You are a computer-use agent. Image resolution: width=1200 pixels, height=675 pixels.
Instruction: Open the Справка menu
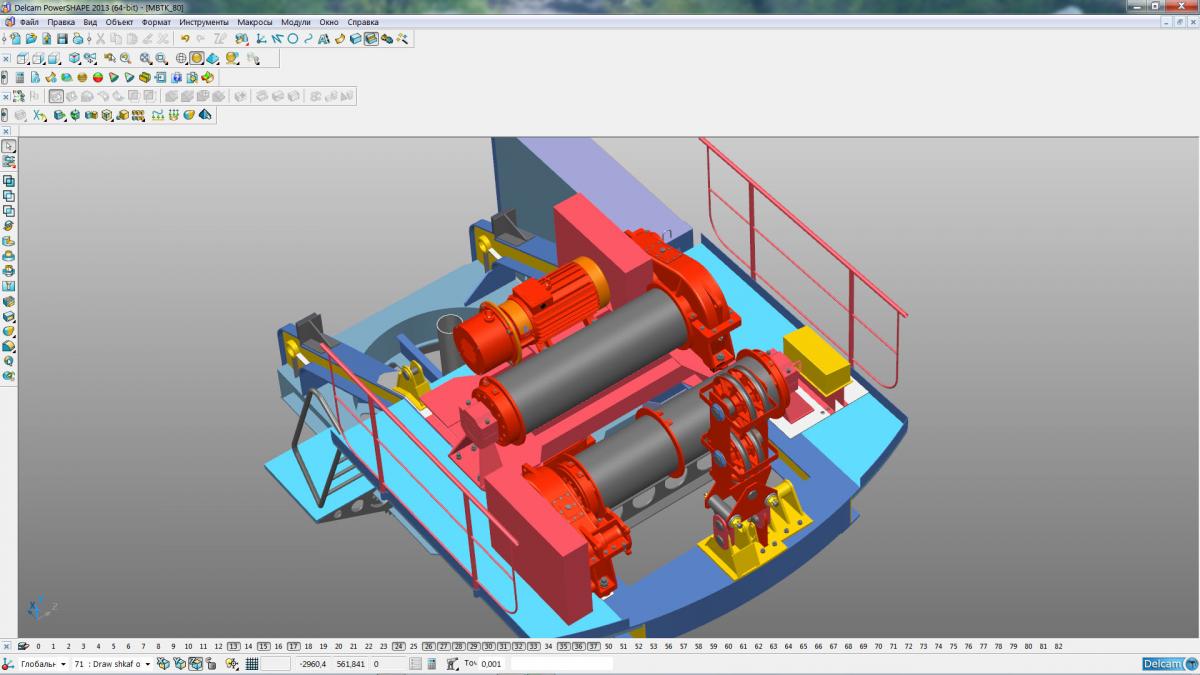pos(363,22)
